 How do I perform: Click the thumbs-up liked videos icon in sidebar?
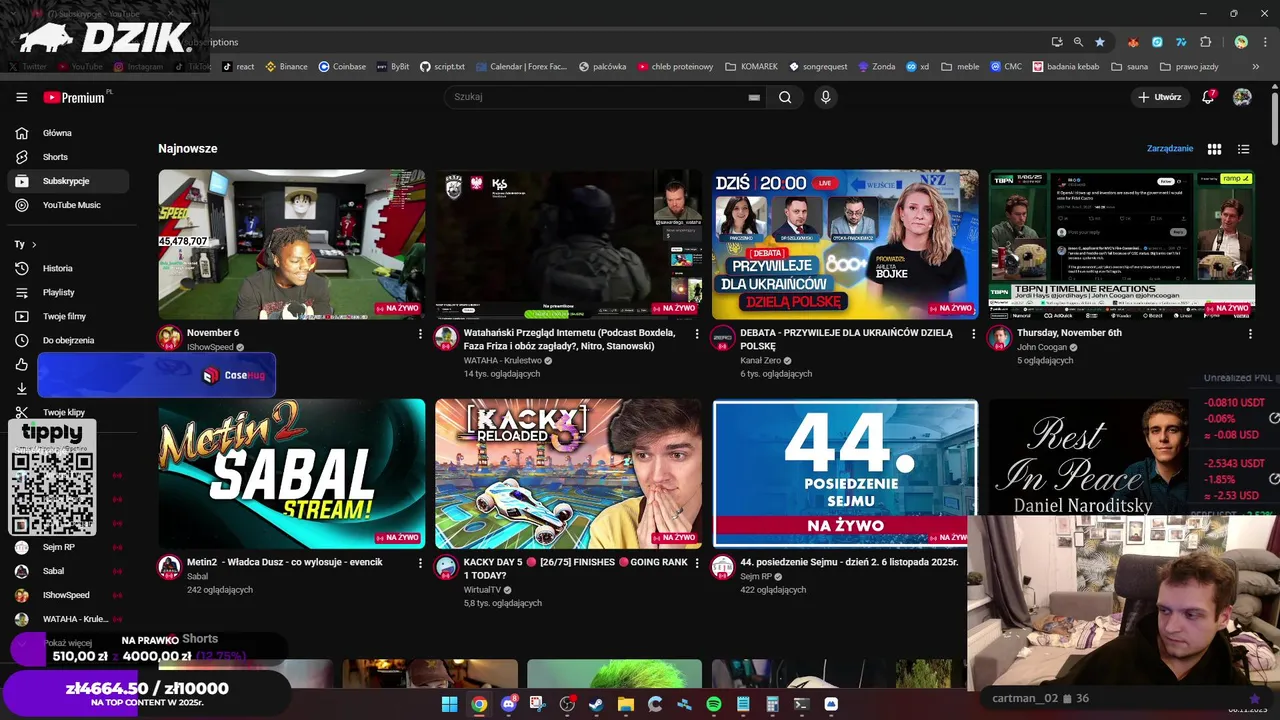click(x=22, y=364)
